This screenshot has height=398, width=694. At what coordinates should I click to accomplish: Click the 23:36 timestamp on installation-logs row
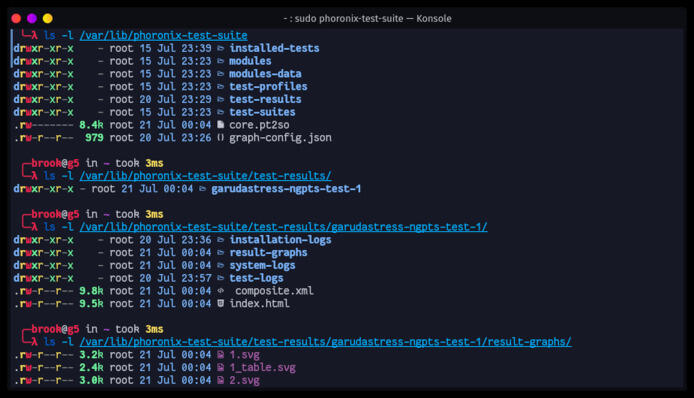click(x=197, y=240)
